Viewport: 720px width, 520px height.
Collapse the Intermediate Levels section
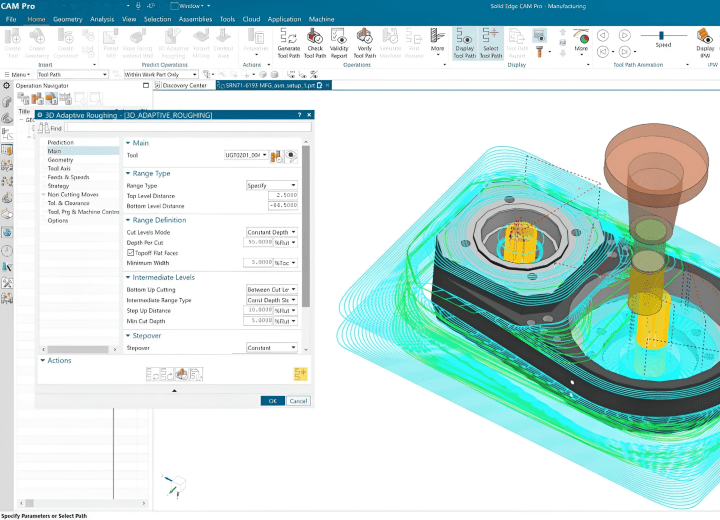(x=128, y=277)
